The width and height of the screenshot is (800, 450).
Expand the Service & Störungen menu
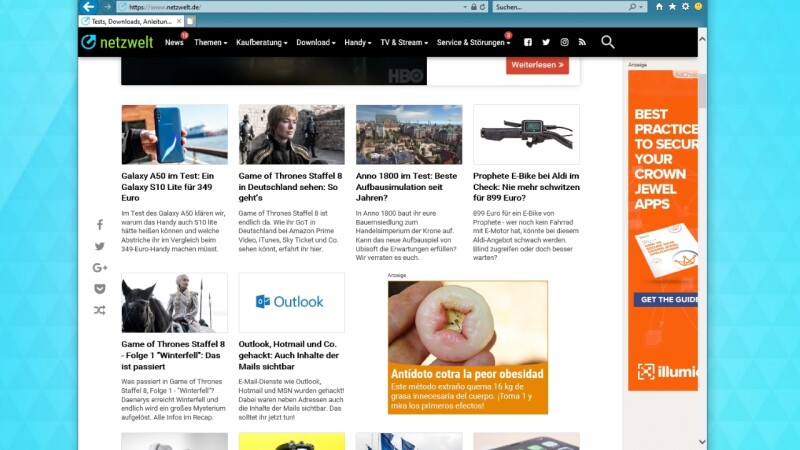(473, 42)
